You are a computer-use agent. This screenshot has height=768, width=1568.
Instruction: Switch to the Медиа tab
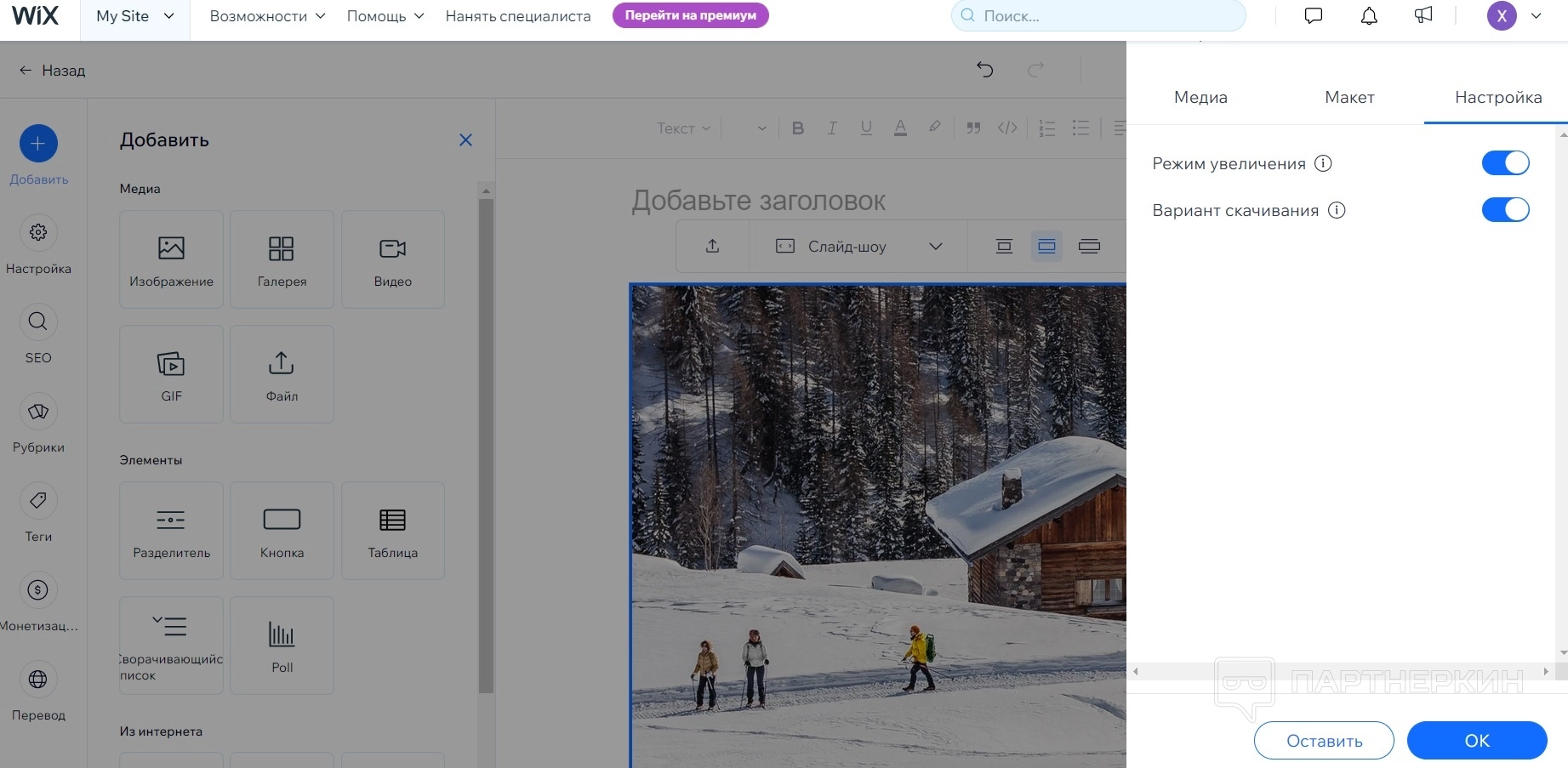[x=1200, y=98]
